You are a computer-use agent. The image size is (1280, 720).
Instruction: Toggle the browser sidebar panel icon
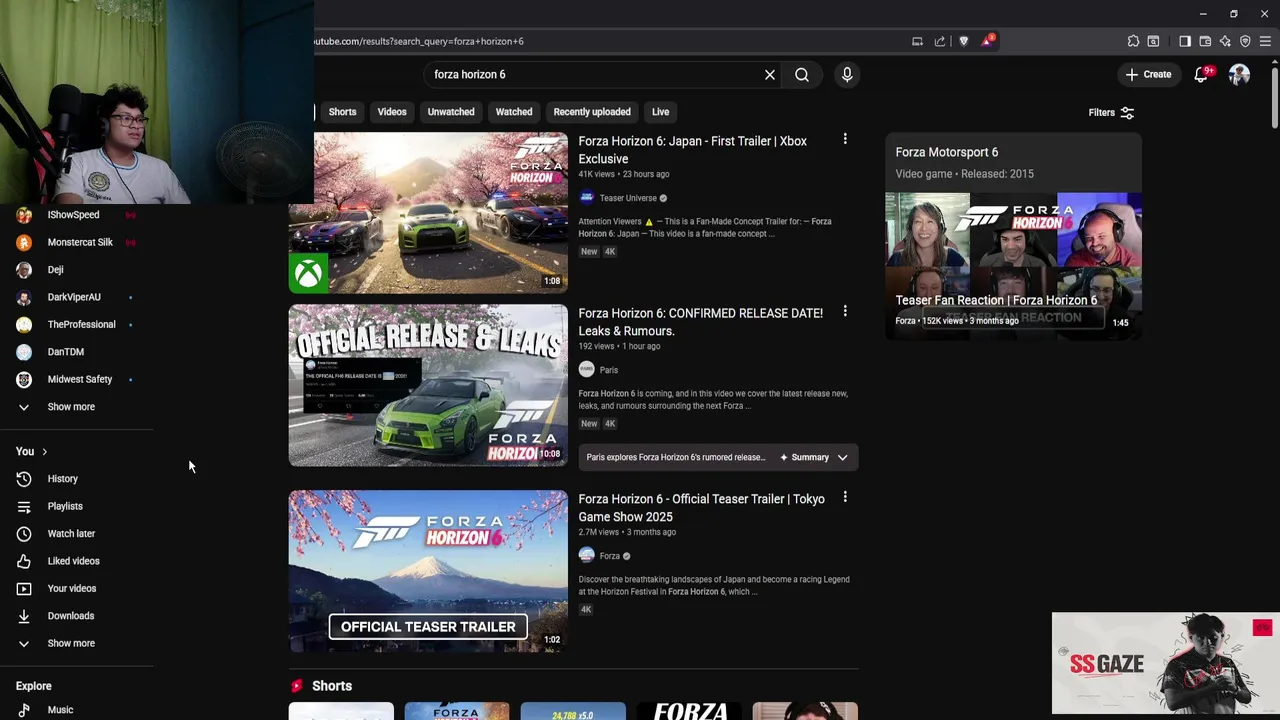coord(1185,41)
